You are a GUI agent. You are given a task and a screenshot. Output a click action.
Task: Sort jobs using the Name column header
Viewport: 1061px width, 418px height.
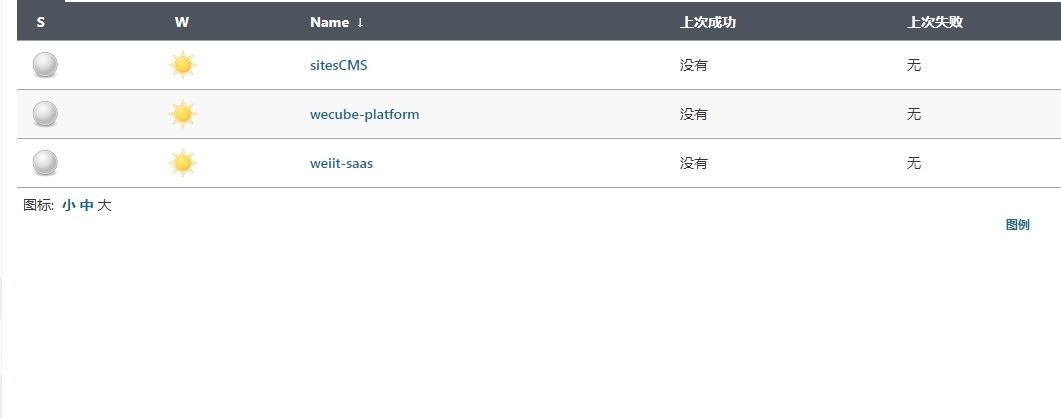click(x=330, y=22)
